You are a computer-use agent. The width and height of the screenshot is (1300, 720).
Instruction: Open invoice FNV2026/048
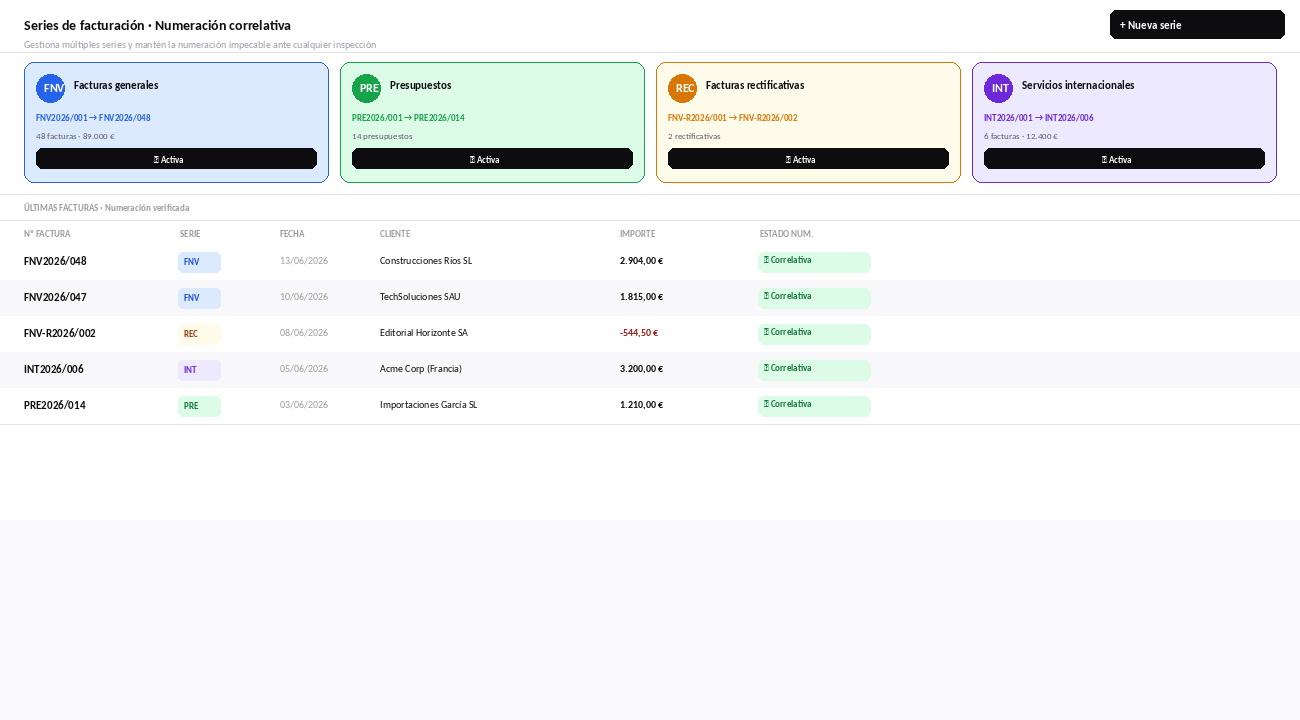coord(55,261)
